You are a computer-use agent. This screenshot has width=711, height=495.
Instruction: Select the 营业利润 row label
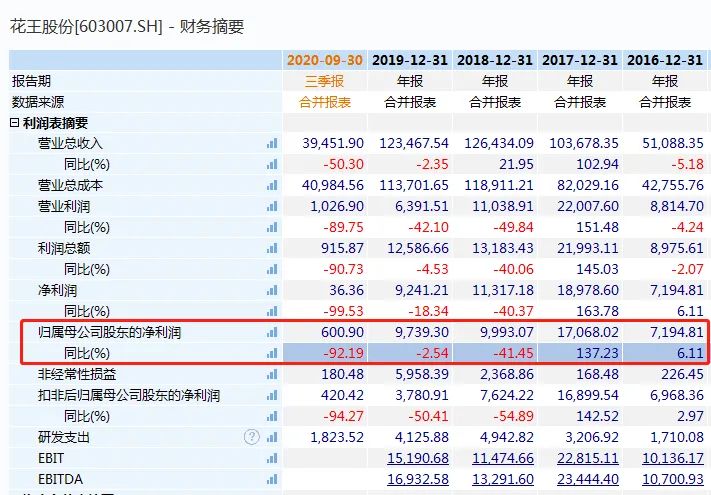(x=64, y=206)
